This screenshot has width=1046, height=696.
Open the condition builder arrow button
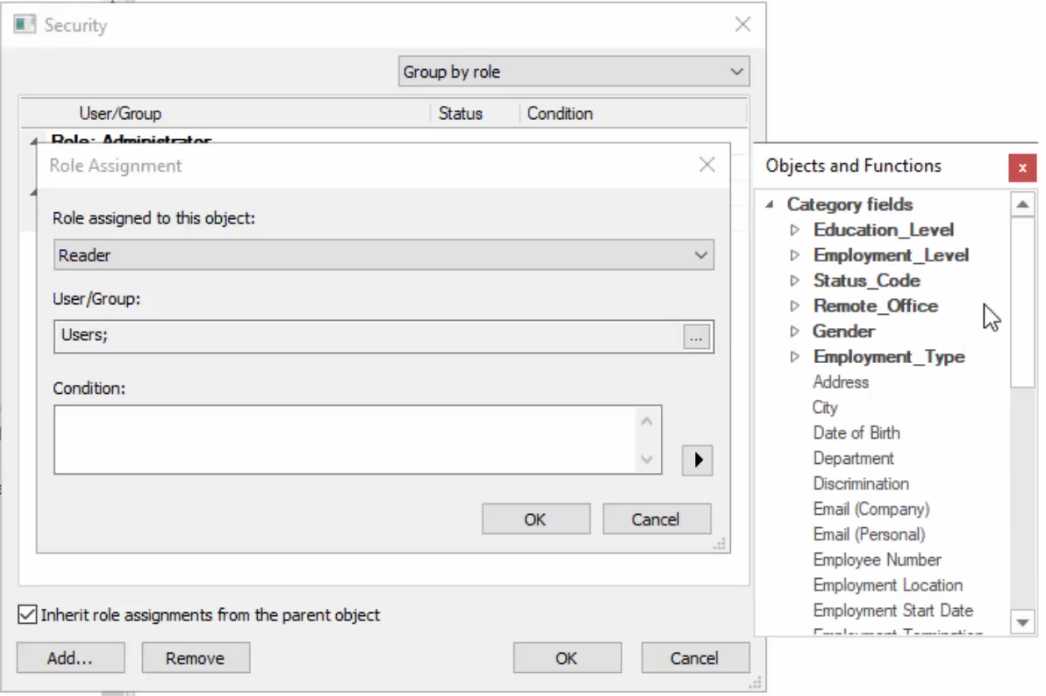697,460
